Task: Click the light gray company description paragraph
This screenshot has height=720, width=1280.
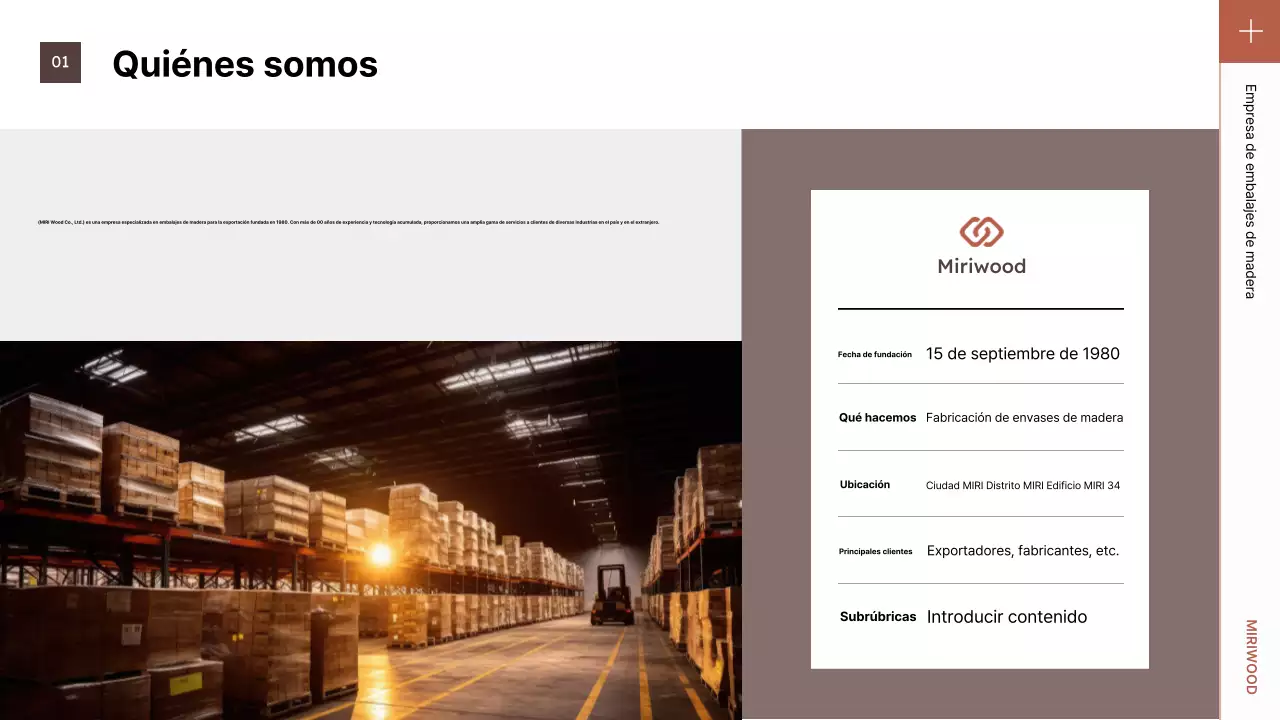Action: point(348,221)
